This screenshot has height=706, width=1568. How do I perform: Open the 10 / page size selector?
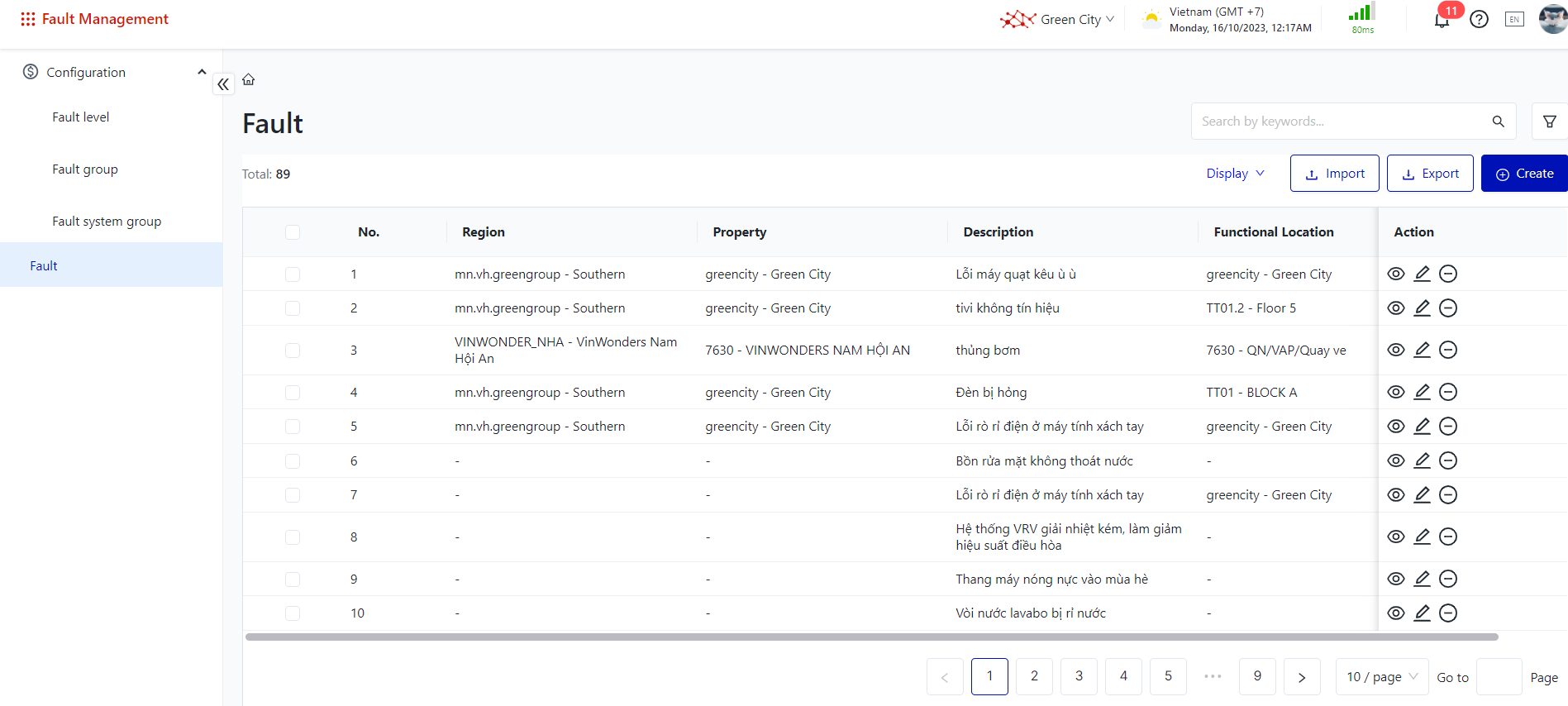coord(1381,677)
